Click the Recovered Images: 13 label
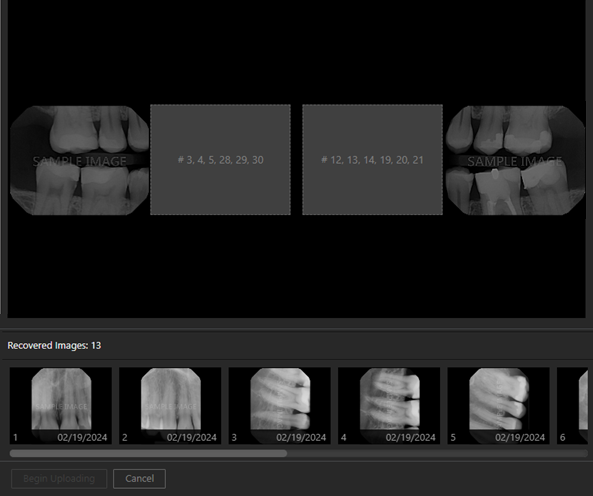 pos(54,346)
